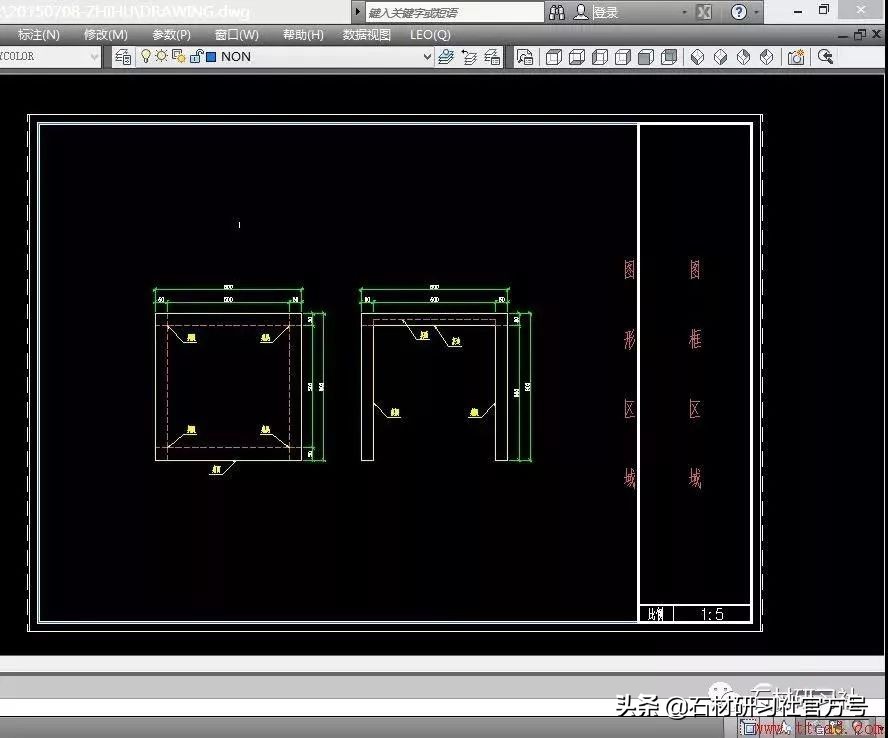
Task: Select the red 形 character text
Action: (x=629, y=340)
